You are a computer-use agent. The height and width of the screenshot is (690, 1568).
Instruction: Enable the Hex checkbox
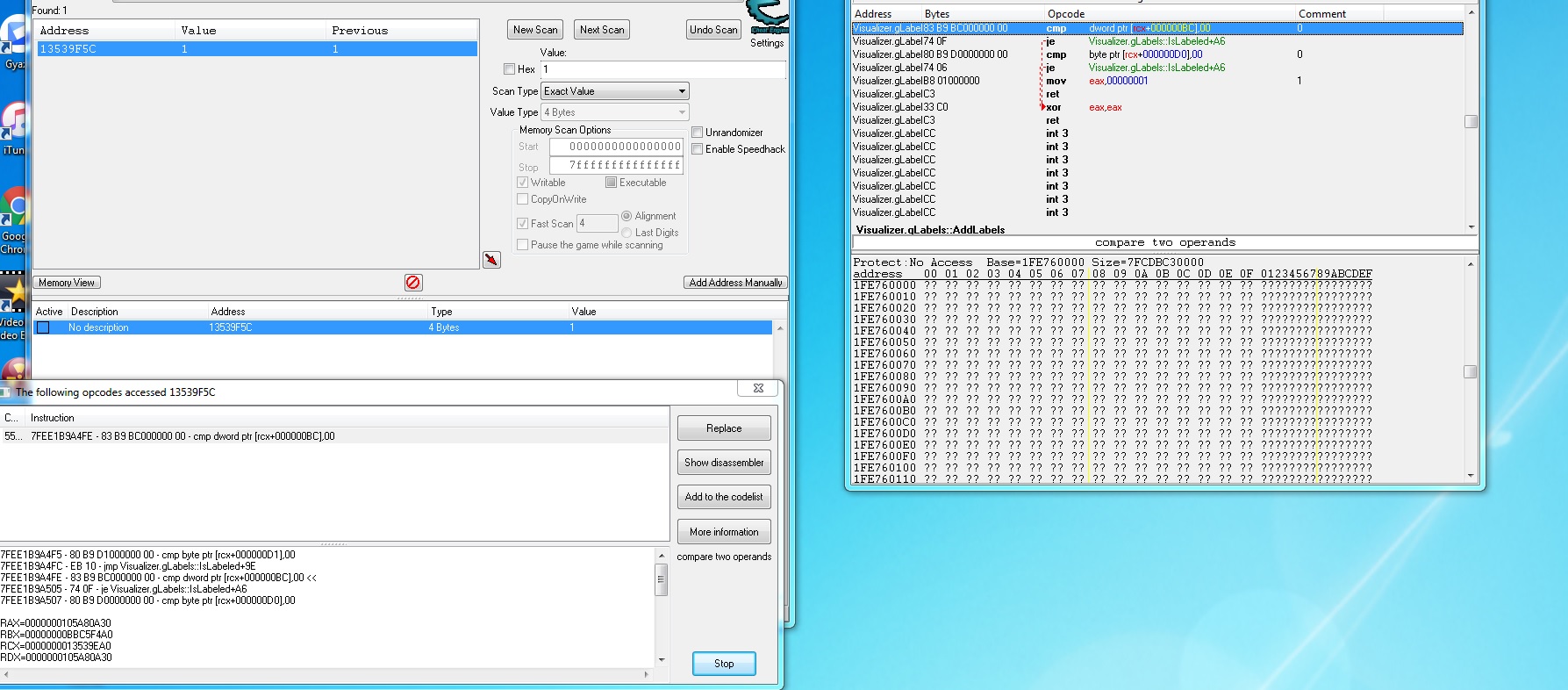pyautogui.click(x=510, y=69)
